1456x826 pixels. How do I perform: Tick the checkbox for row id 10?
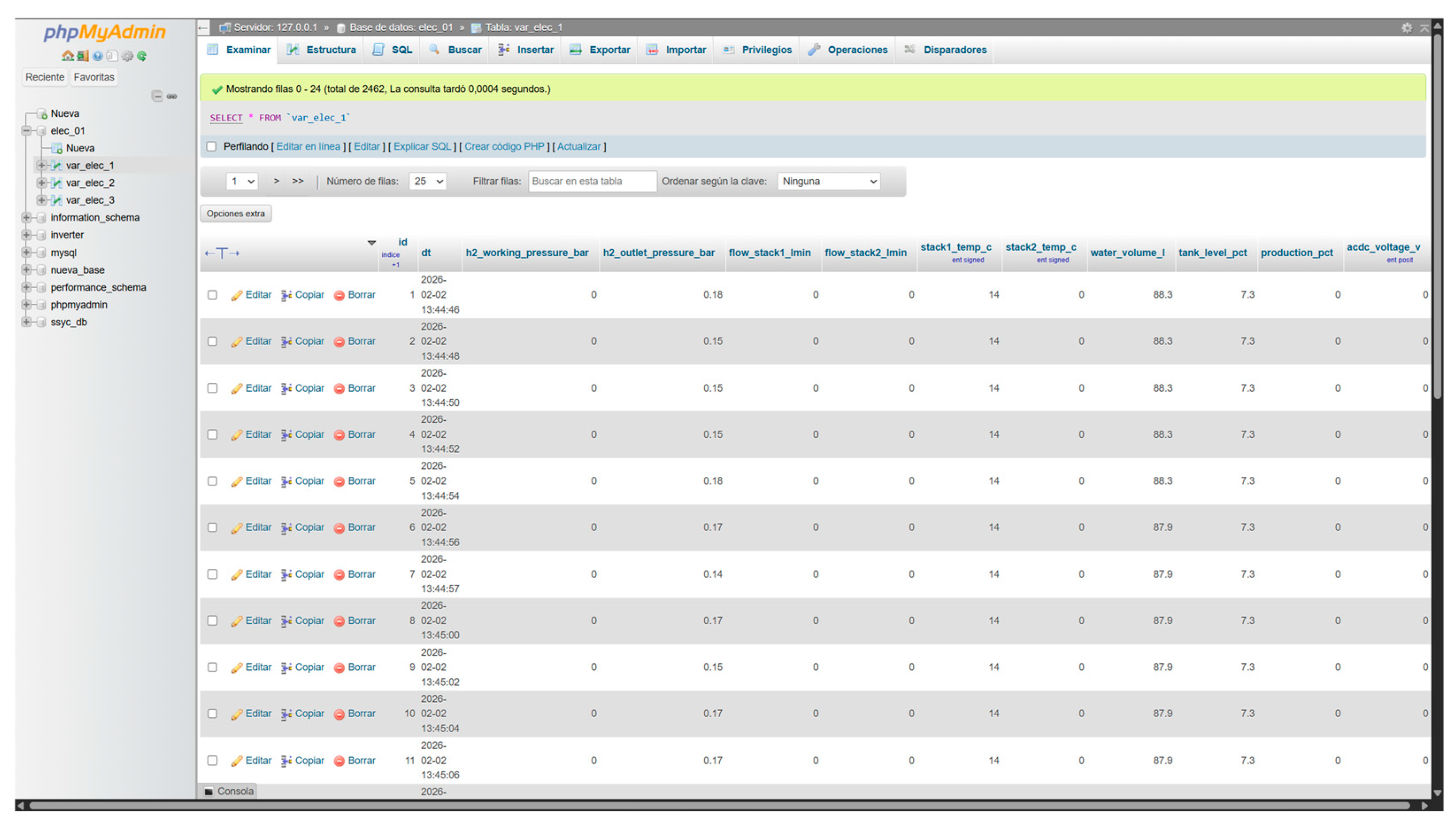click(212, 714)
